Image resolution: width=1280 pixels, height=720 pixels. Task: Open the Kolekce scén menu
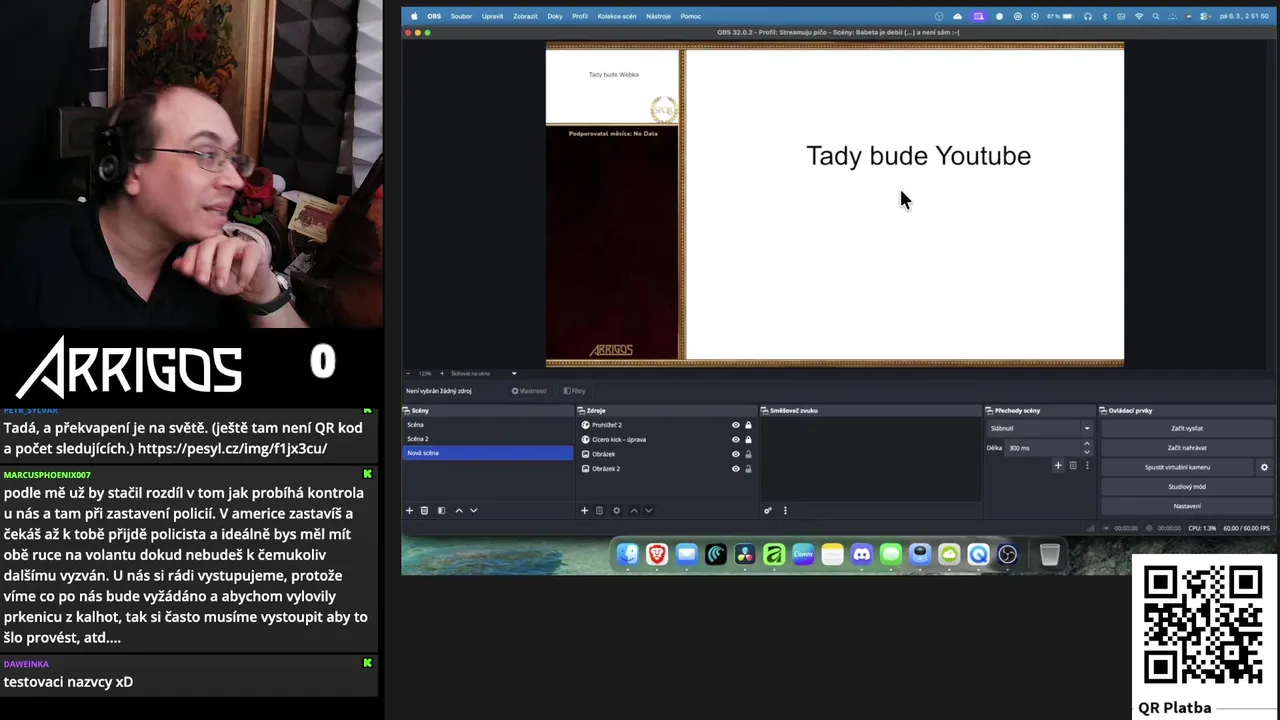pyautogui.click(x=617, y=16)
